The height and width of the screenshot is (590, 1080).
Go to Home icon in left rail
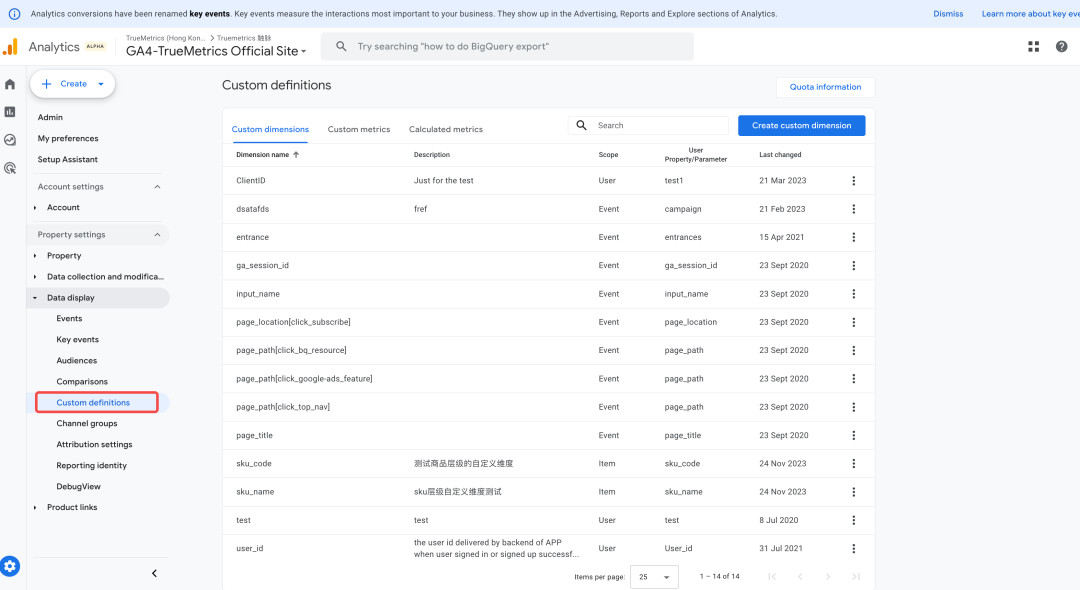10,84
